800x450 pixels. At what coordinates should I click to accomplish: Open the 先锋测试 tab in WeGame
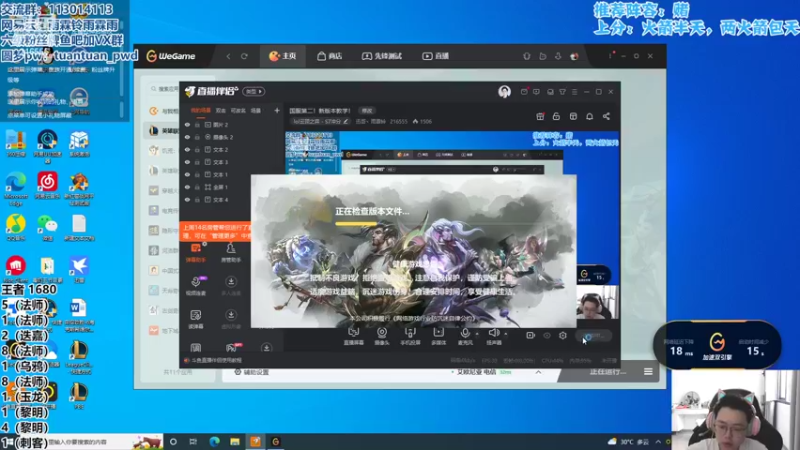tap(382, 56)
